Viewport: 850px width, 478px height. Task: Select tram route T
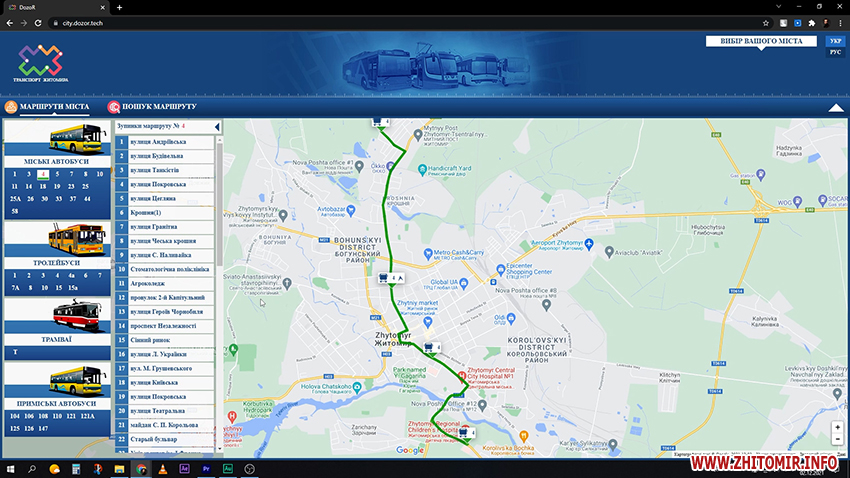coord(15,352)
